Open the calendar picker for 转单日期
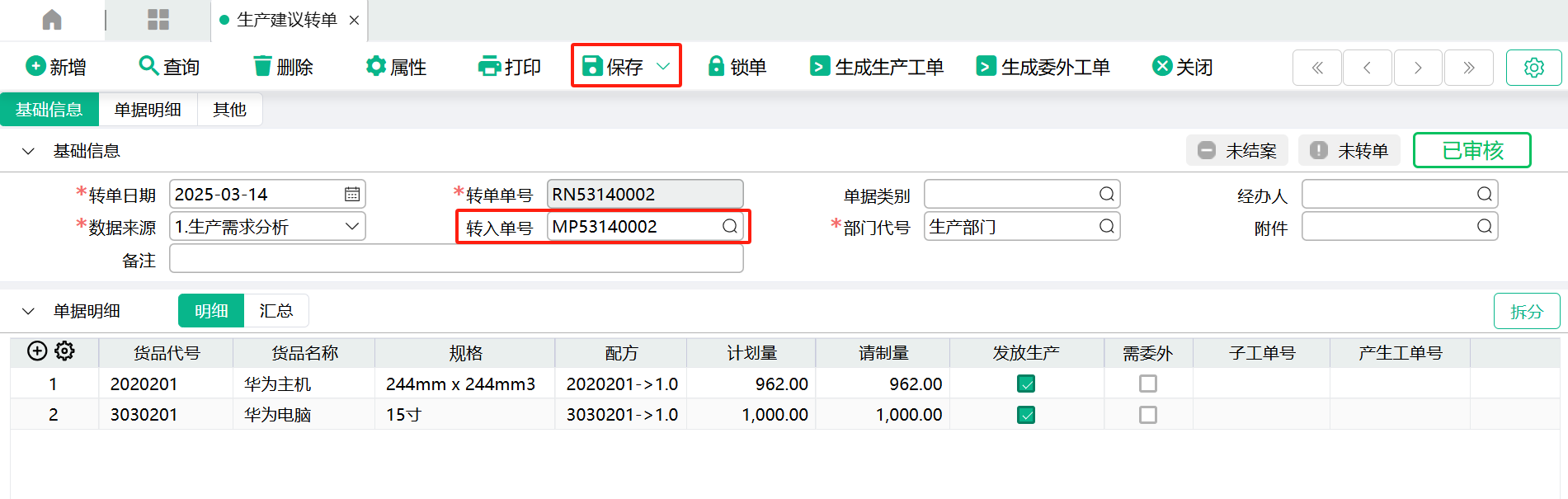 352,195
